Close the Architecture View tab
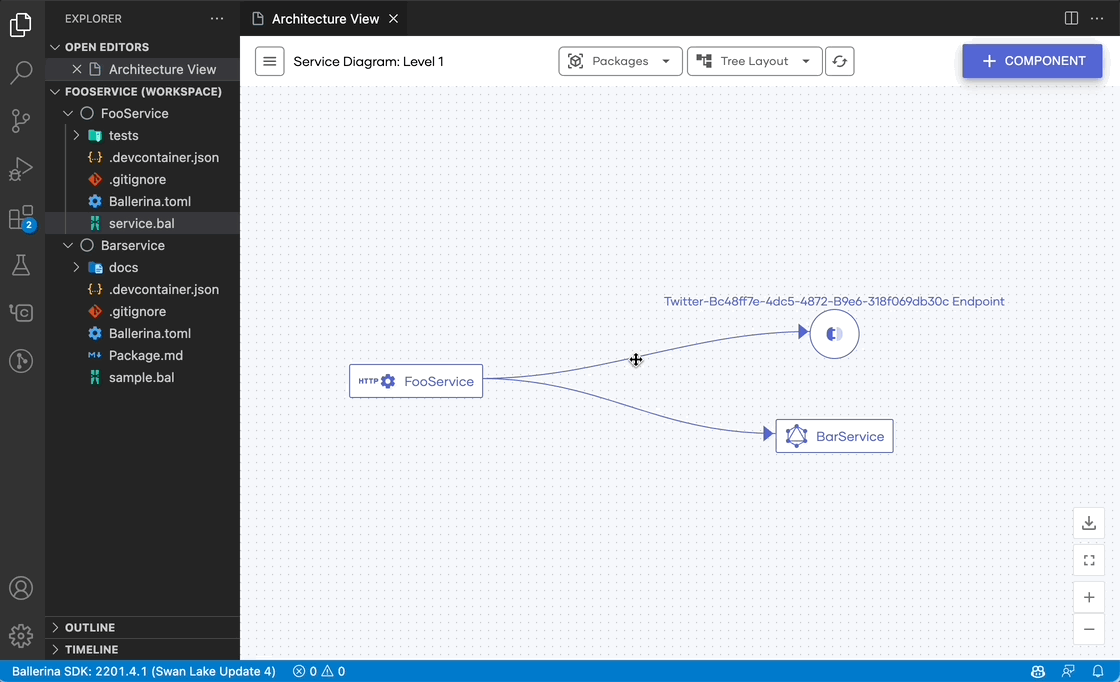This screenshot has width=1120, height=682. pos(394,19)
